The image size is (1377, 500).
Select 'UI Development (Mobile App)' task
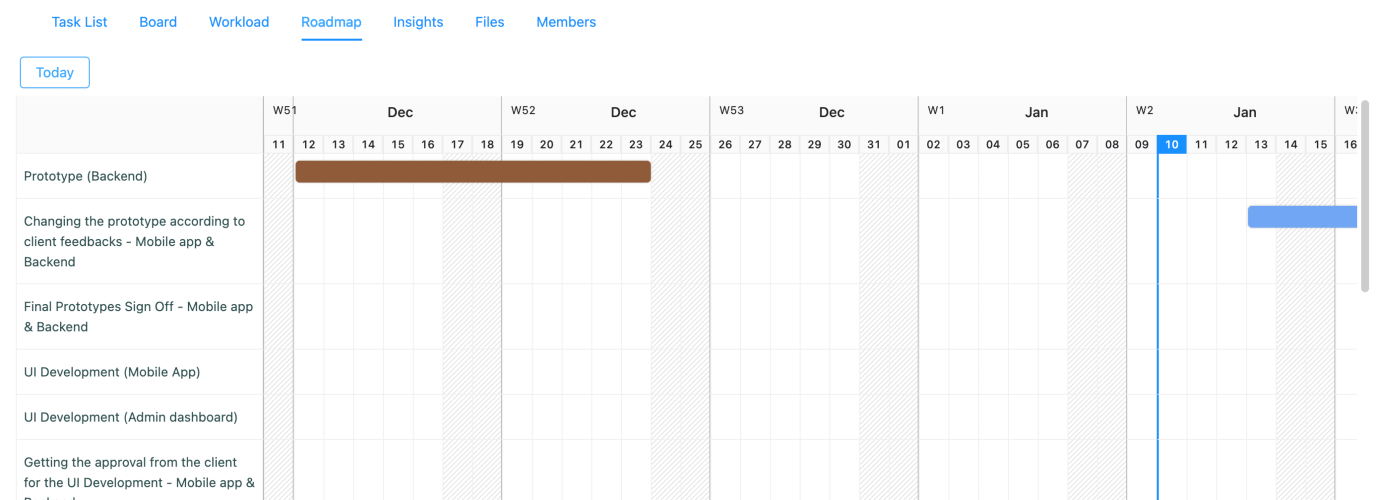tap(140, 372)
